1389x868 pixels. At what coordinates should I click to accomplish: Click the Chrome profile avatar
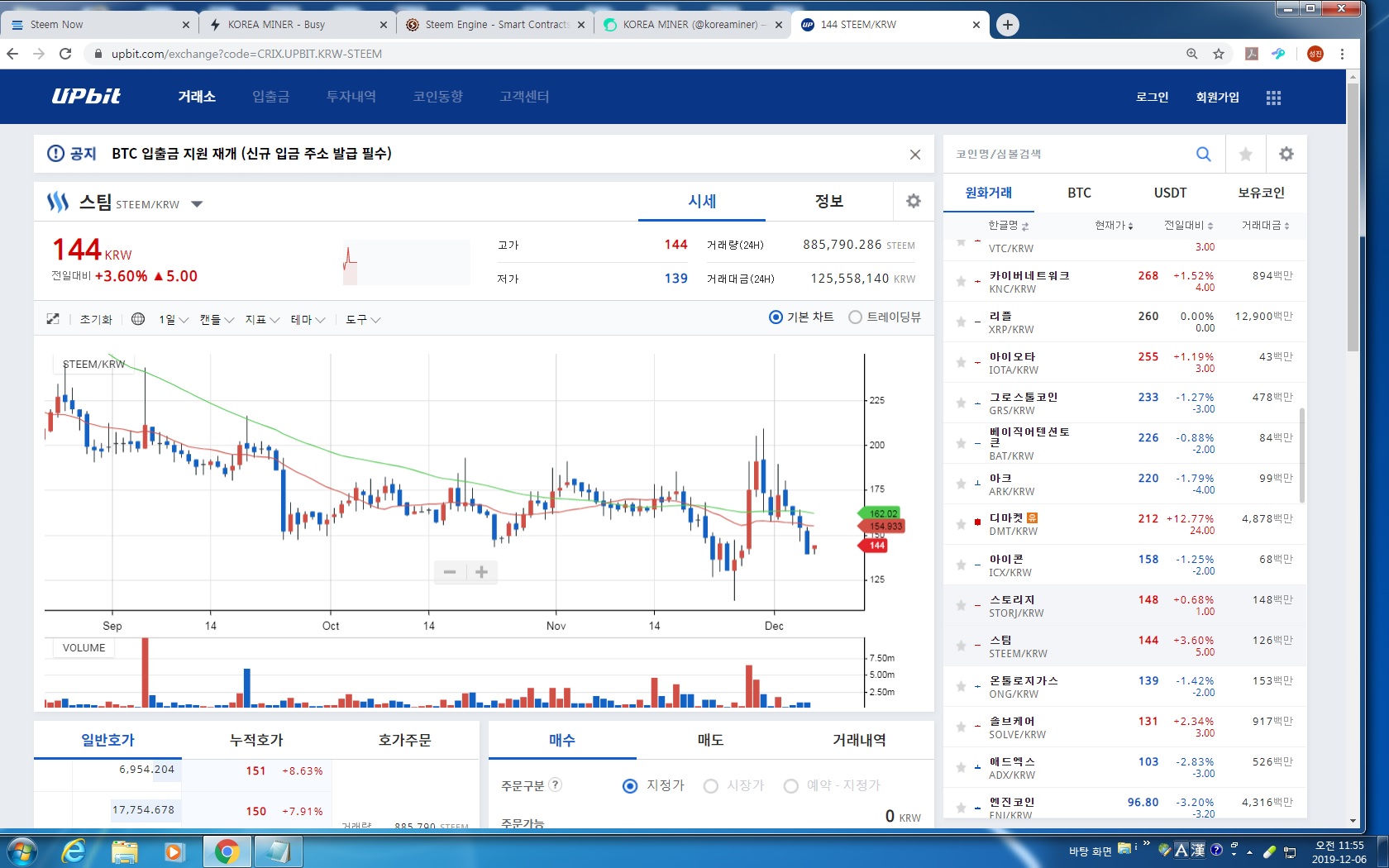tap(1315, 54)
